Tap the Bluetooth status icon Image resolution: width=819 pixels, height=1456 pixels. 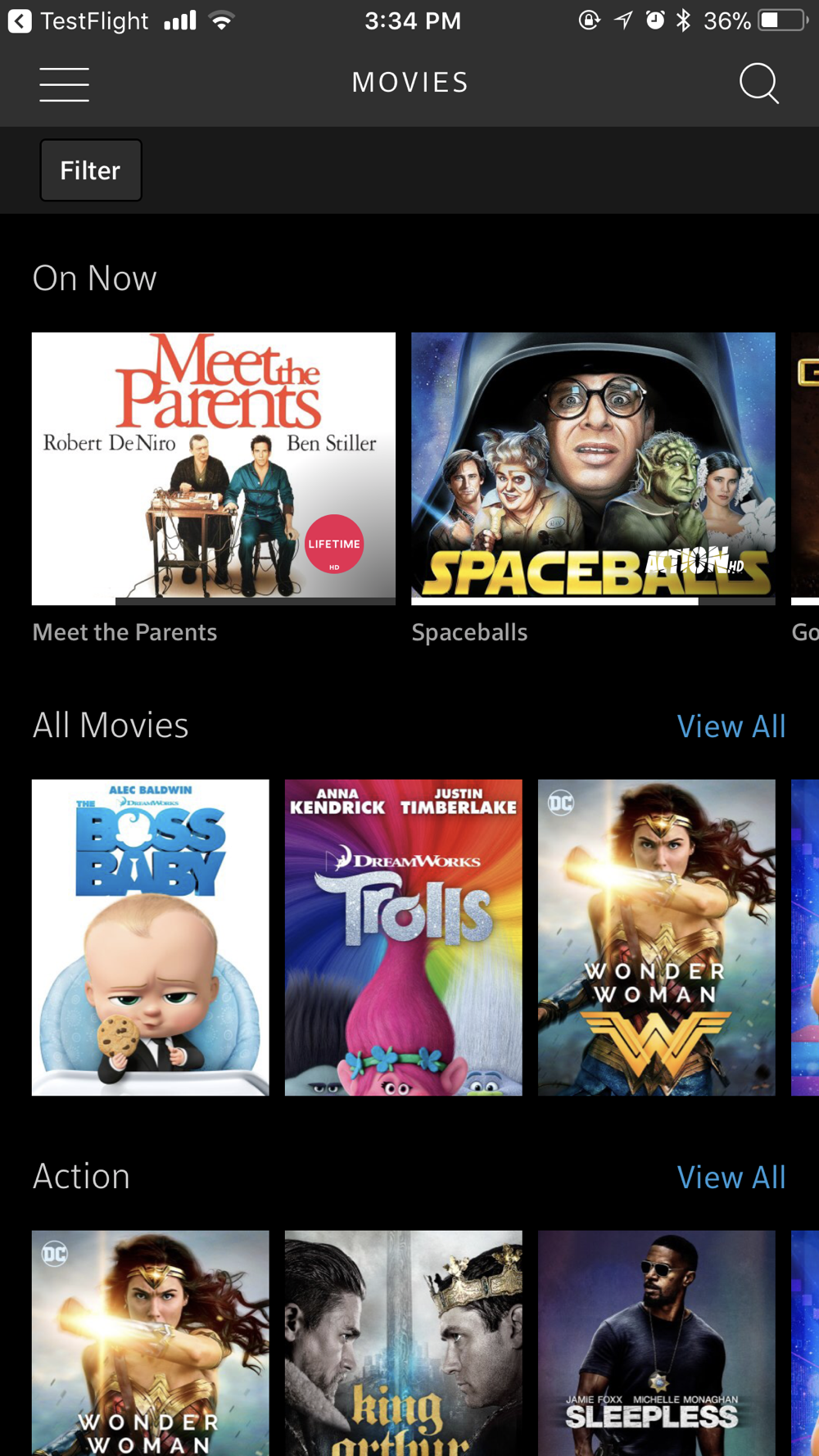683,20
